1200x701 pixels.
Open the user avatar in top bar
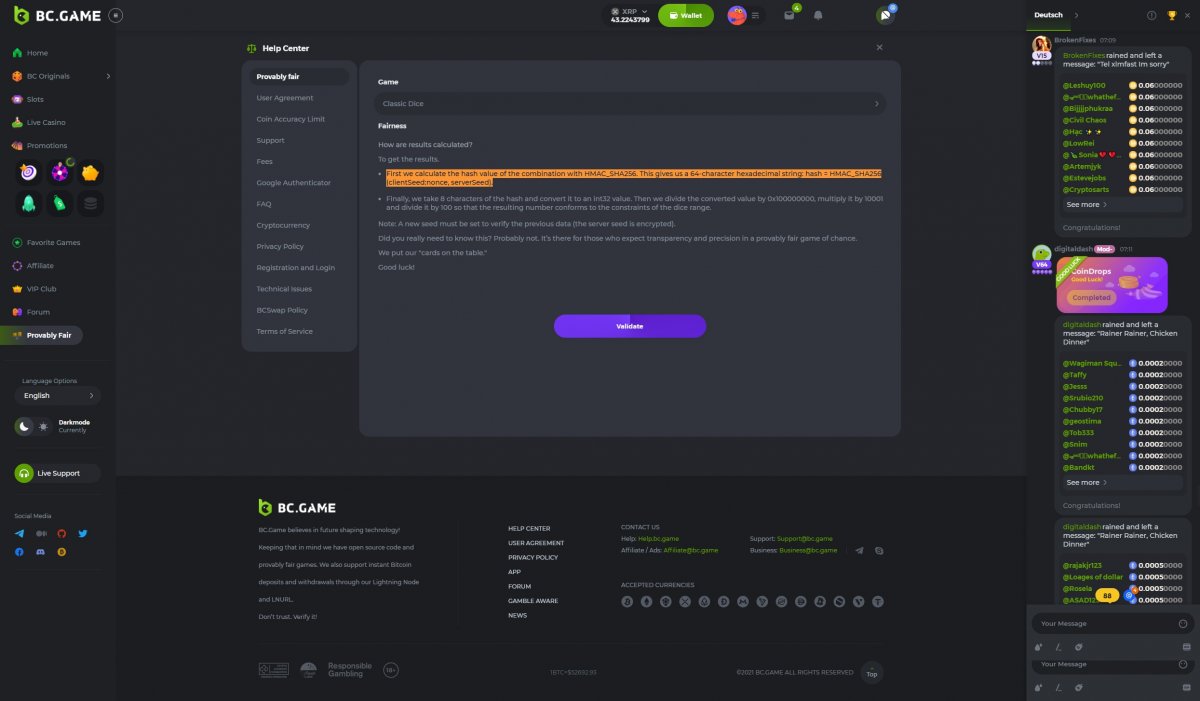click(x=737, y=16)
